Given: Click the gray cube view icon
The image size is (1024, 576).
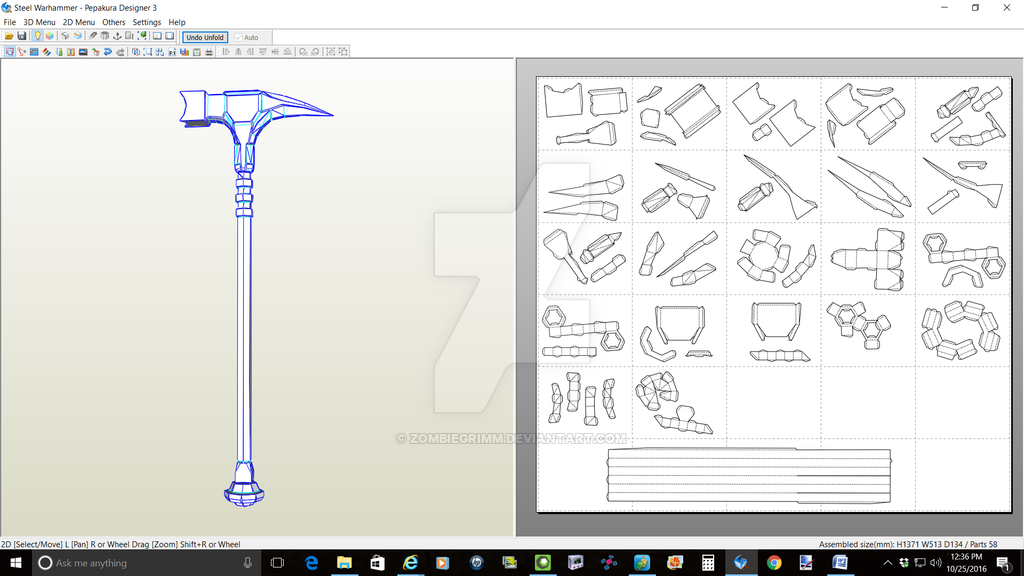Looking at the screenshot, I should coord(65,36).
